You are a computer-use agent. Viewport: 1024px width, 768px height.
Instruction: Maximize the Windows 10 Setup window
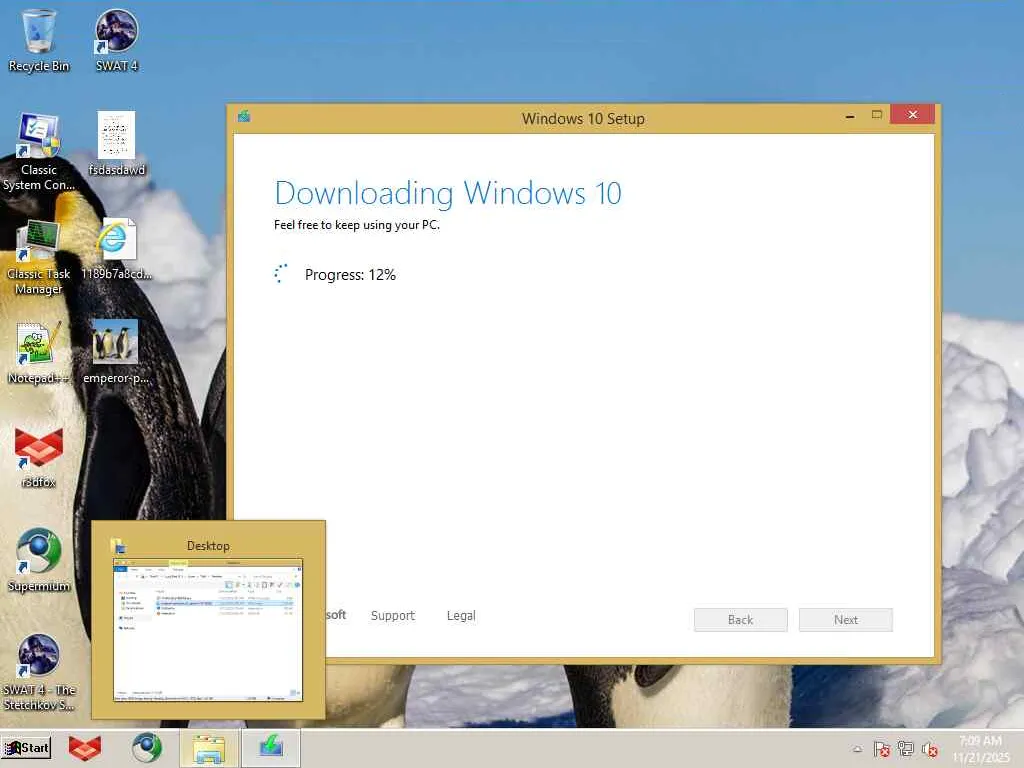click(876, 115)
